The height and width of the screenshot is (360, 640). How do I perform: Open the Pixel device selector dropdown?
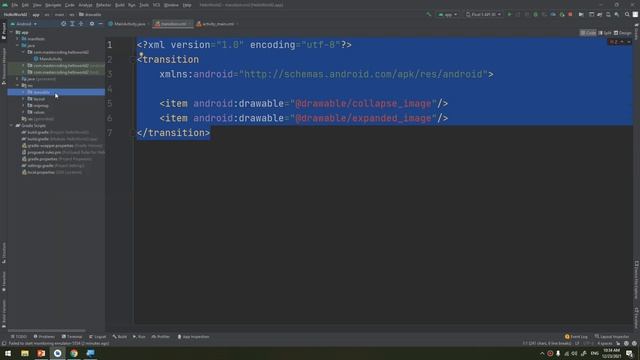tap(483, 14)
